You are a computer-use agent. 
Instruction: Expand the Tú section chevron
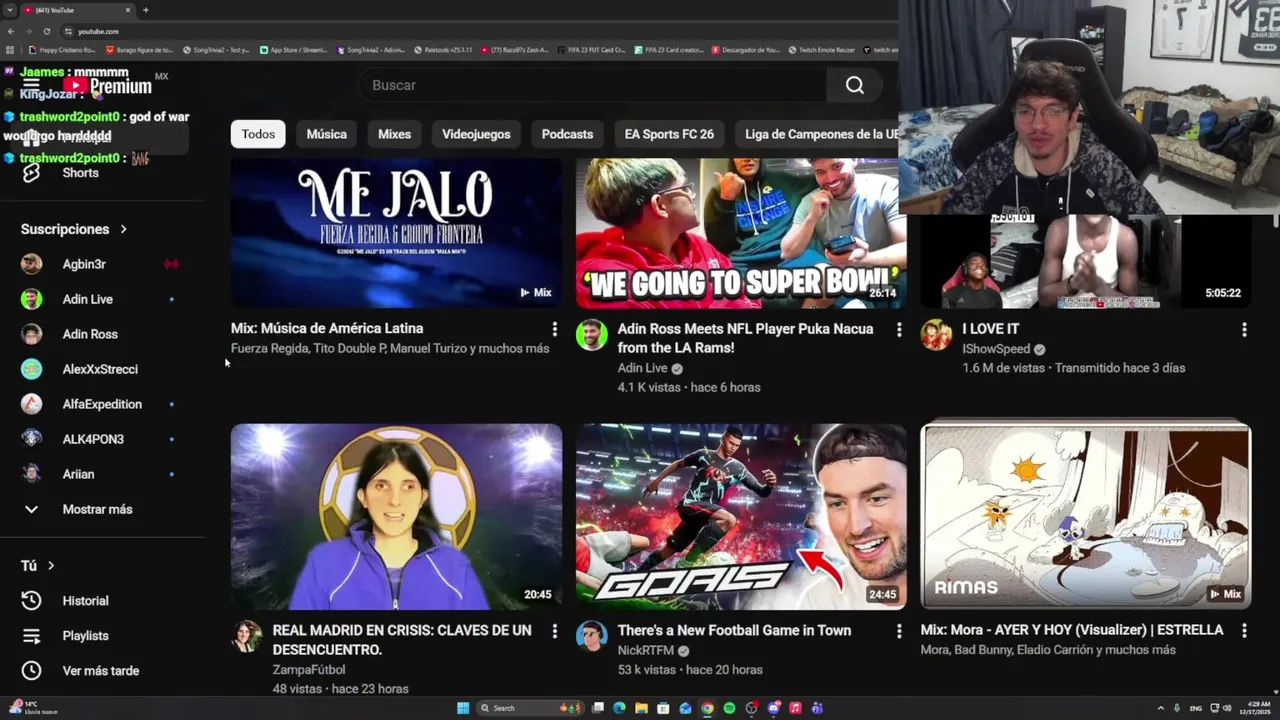(51, 566)
